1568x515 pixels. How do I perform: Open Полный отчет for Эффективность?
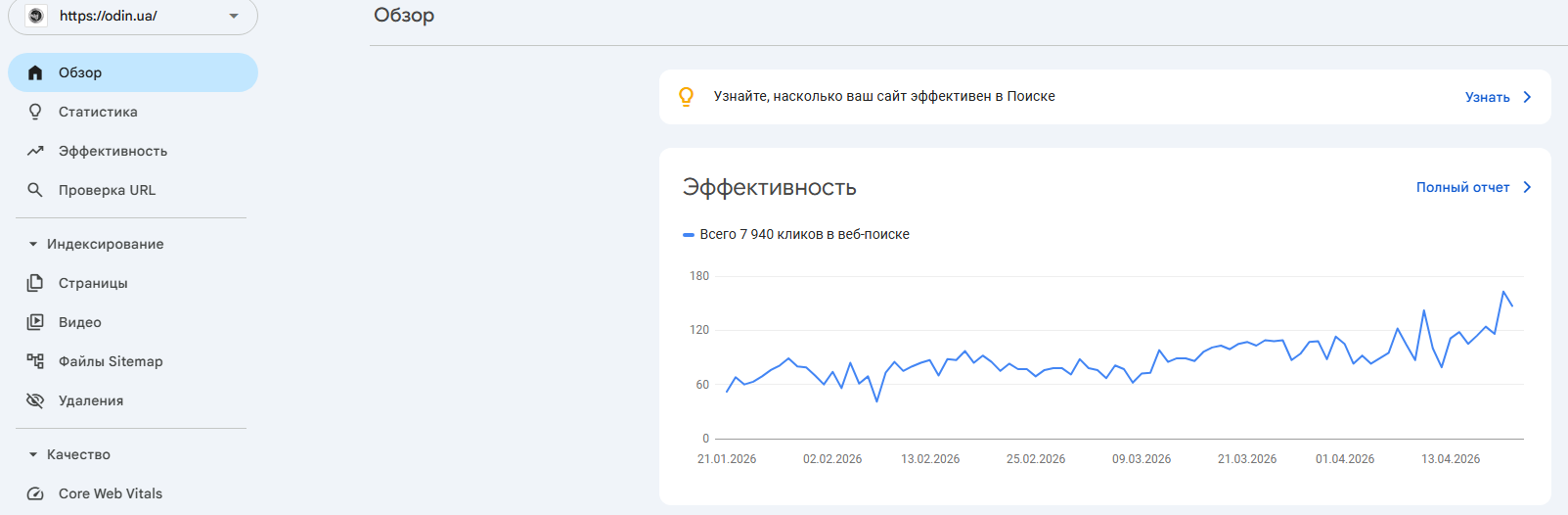click(1462, 187)
